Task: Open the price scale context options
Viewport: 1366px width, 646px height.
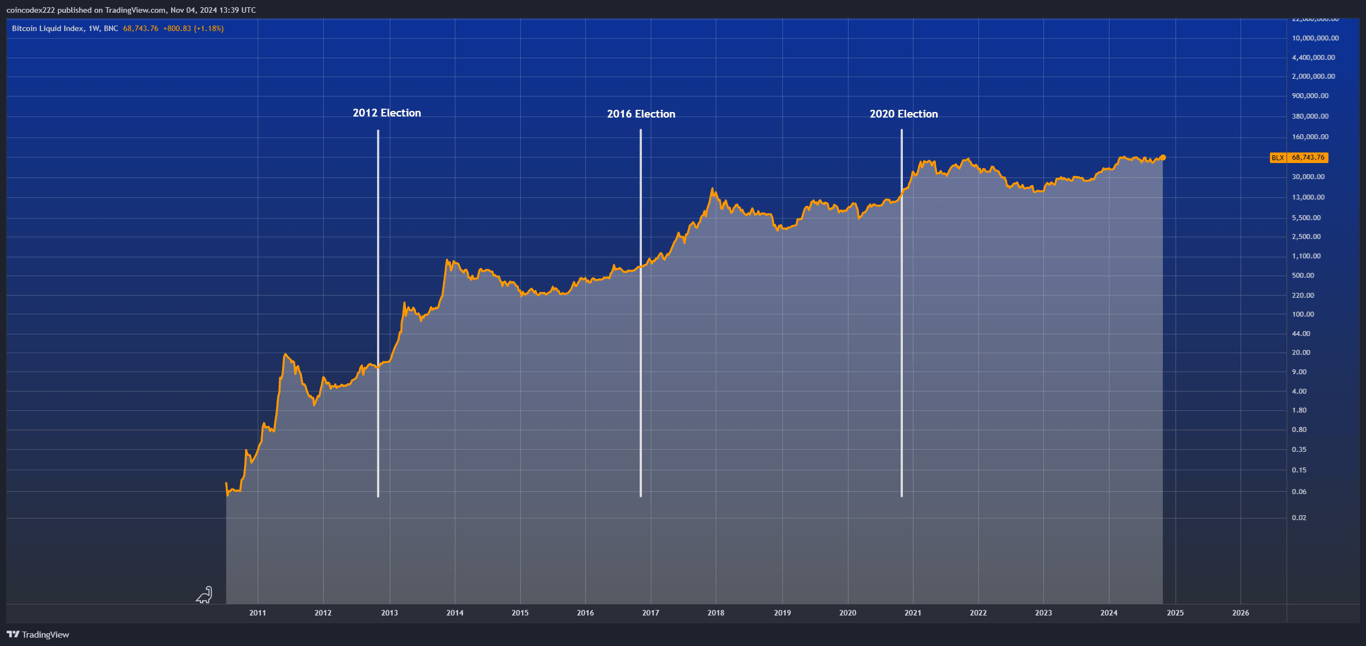Action: pyautogui.click(x=1310, y=300)
